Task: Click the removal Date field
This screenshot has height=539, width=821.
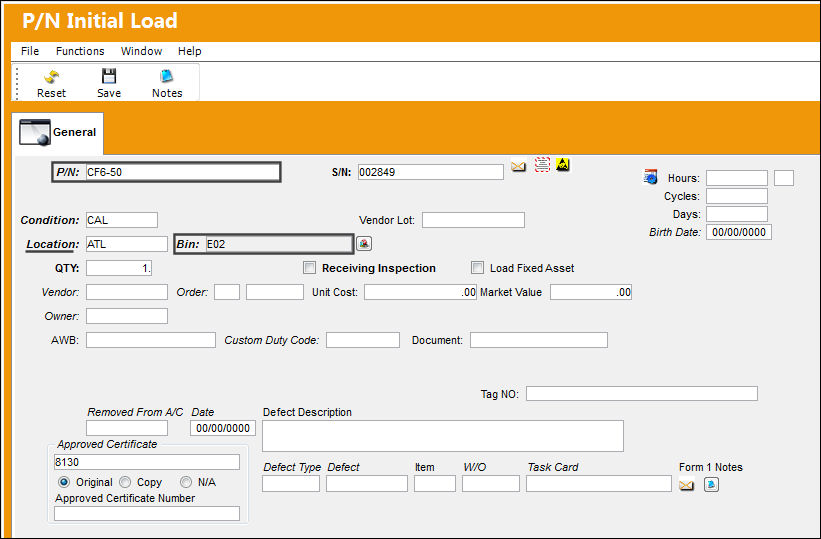Action: pyautogui.click(x=223, y=428)
